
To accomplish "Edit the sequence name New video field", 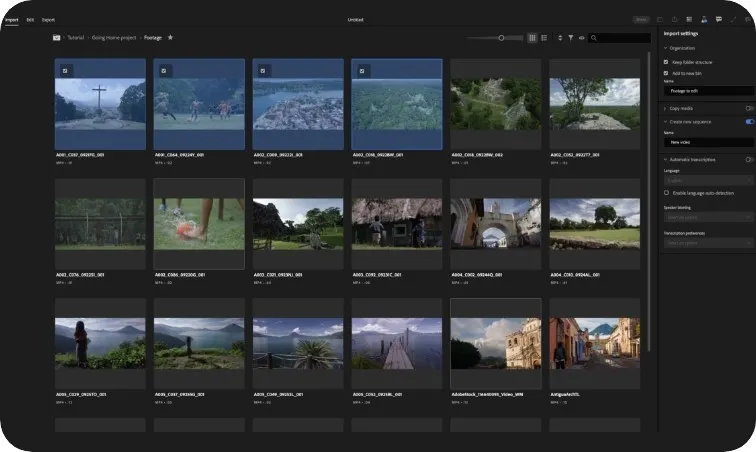I will pyautogui.click(x=709, y=142).
